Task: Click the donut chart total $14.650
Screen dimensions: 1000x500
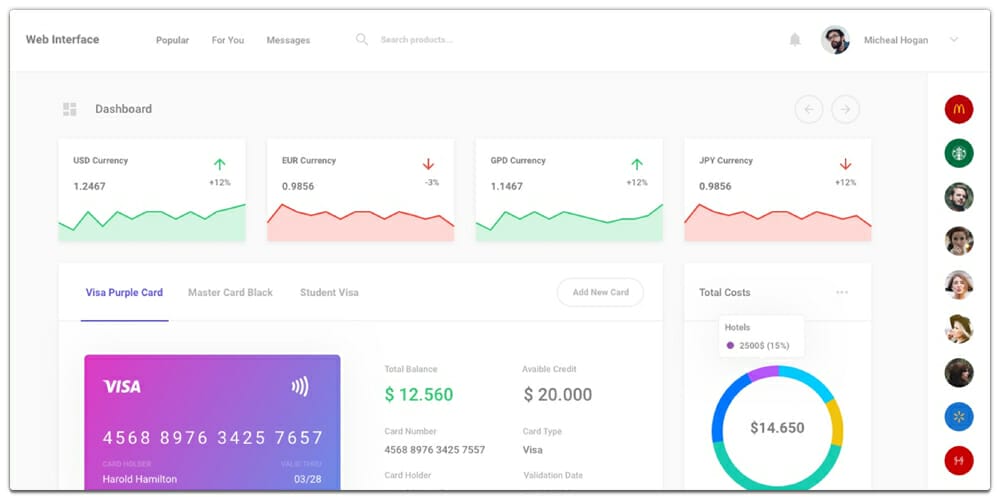Action: click(x=777, y=427)
